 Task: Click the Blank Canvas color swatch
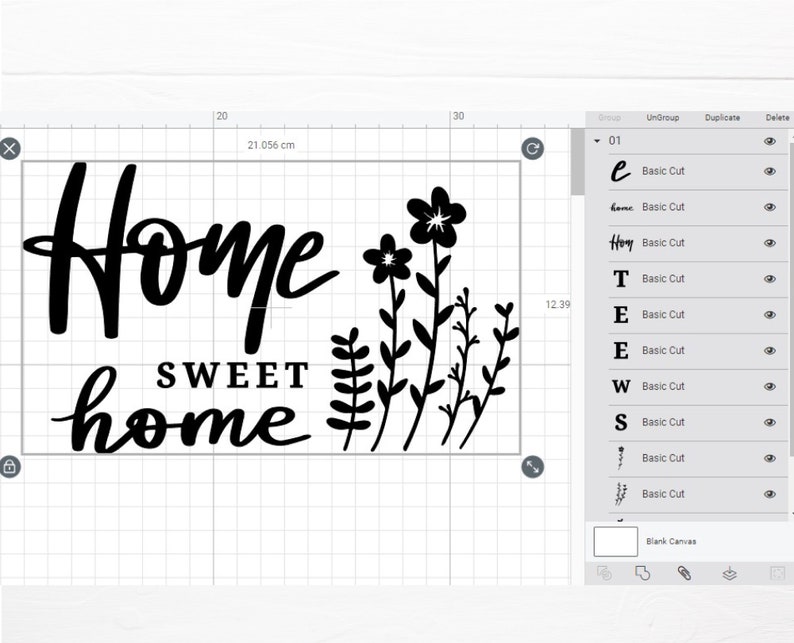pyautogui.click(x=615, y=541)
